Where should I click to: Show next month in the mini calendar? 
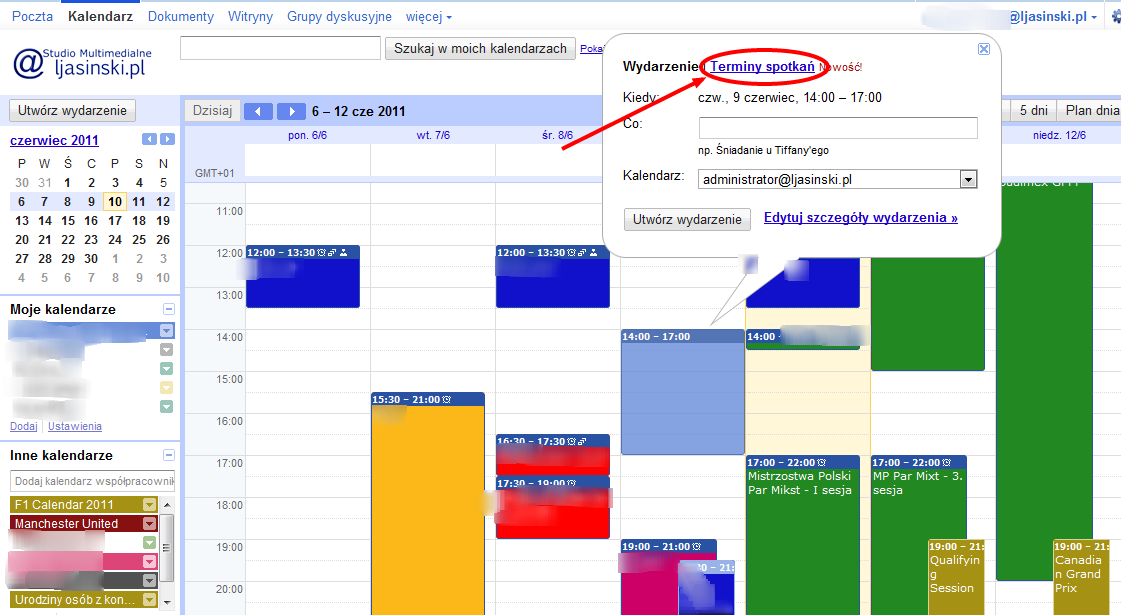pyautogui.click(x=167, y=139)
